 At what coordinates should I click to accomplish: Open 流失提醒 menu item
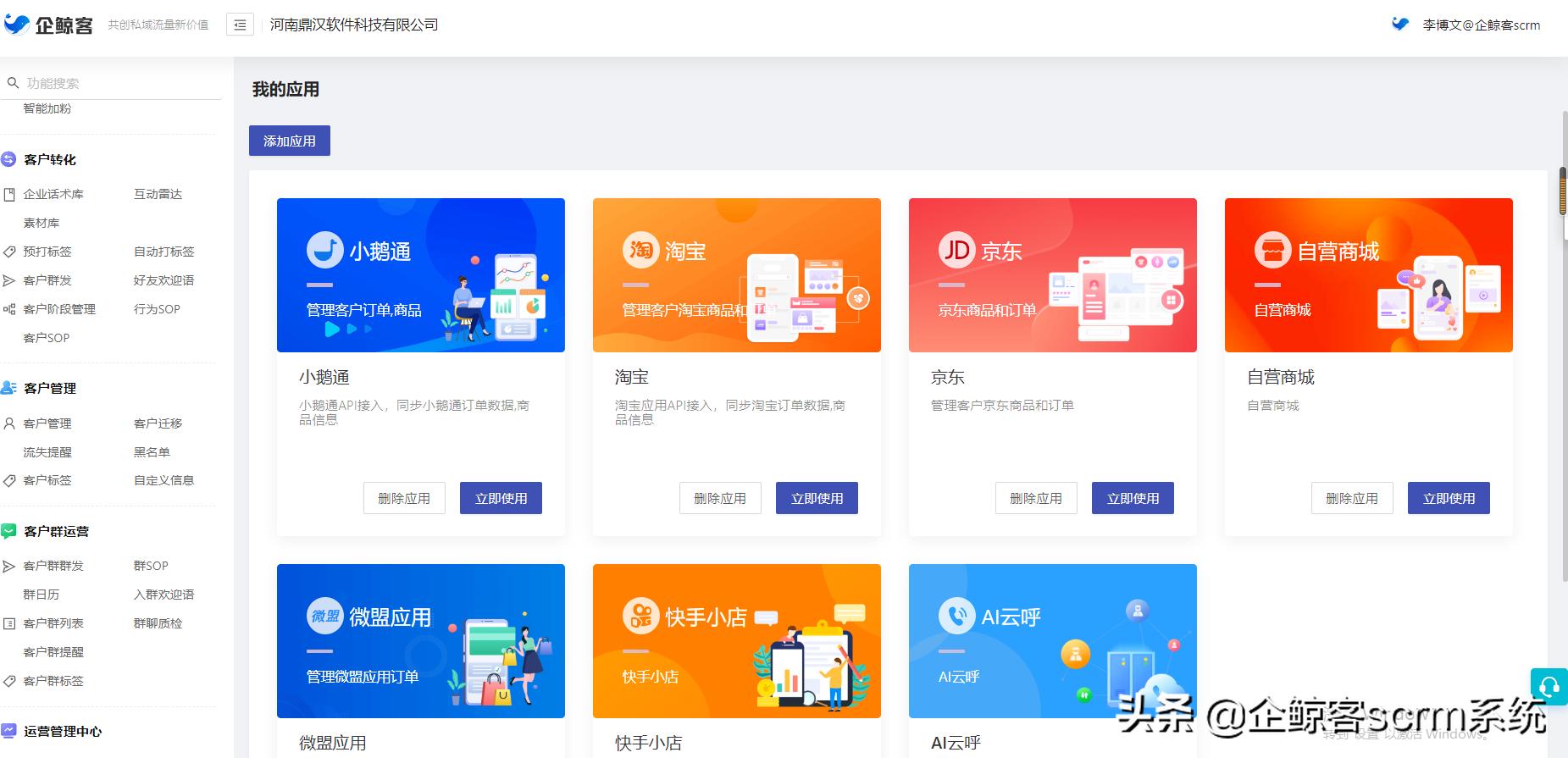[47, 452]
